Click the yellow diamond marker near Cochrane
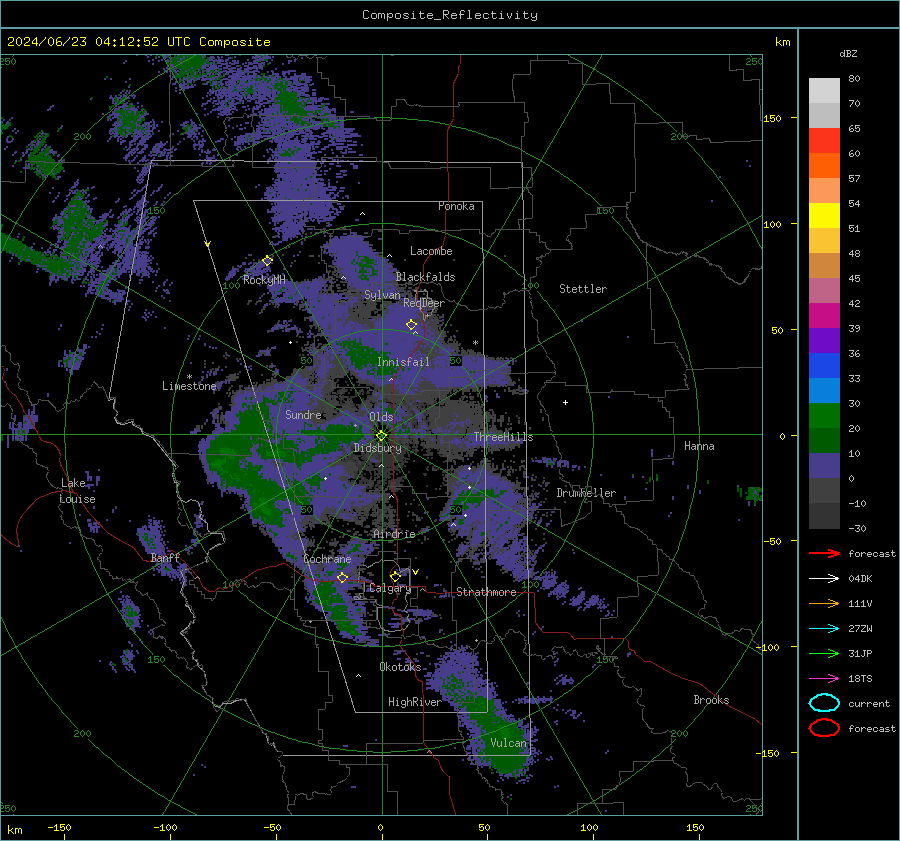 (x=342, y=577)
